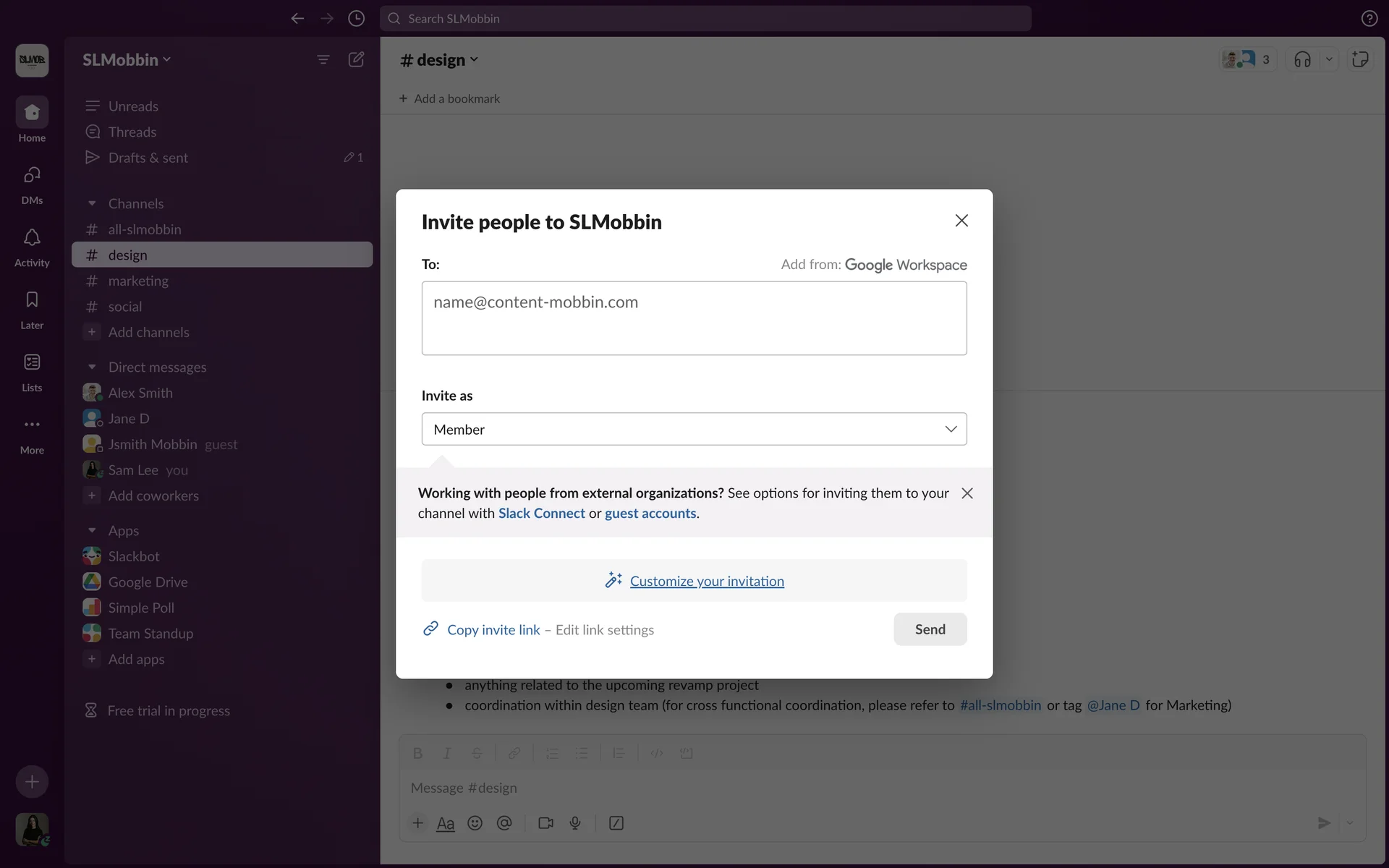Image resolution: width=1389 pixels, height=868 pixels.
Task: Open the design channel name dropdown
Action: click(x=439, y=60)
